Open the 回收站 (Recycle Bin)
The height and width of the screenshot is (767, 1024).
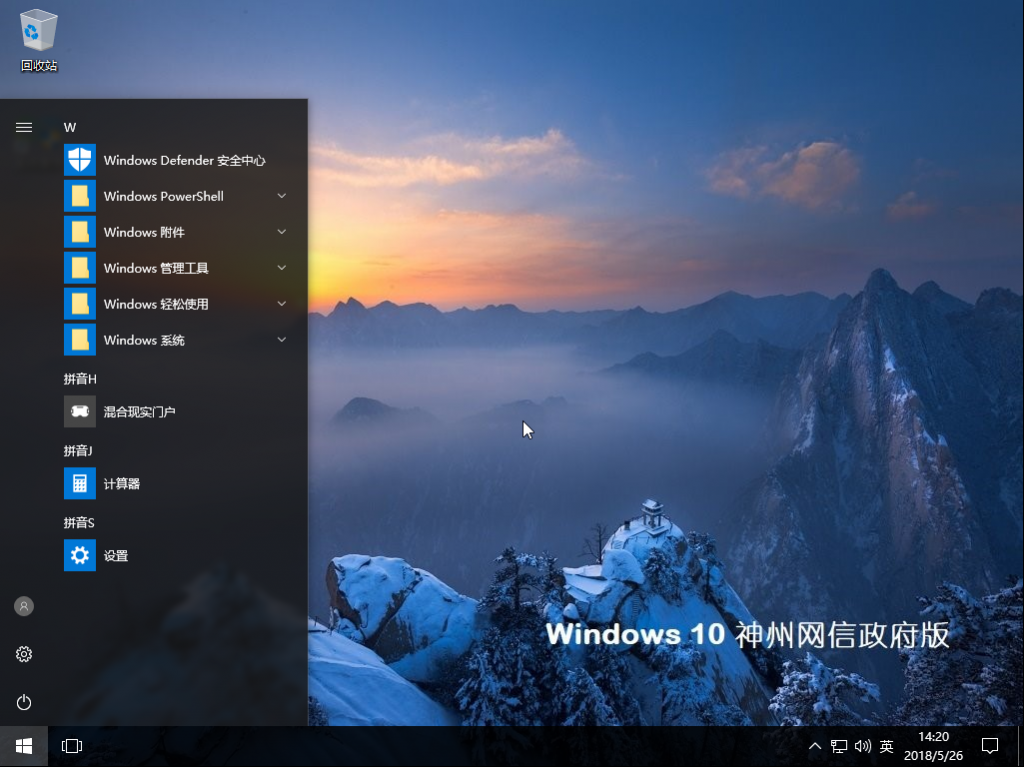tap(37, 30)
